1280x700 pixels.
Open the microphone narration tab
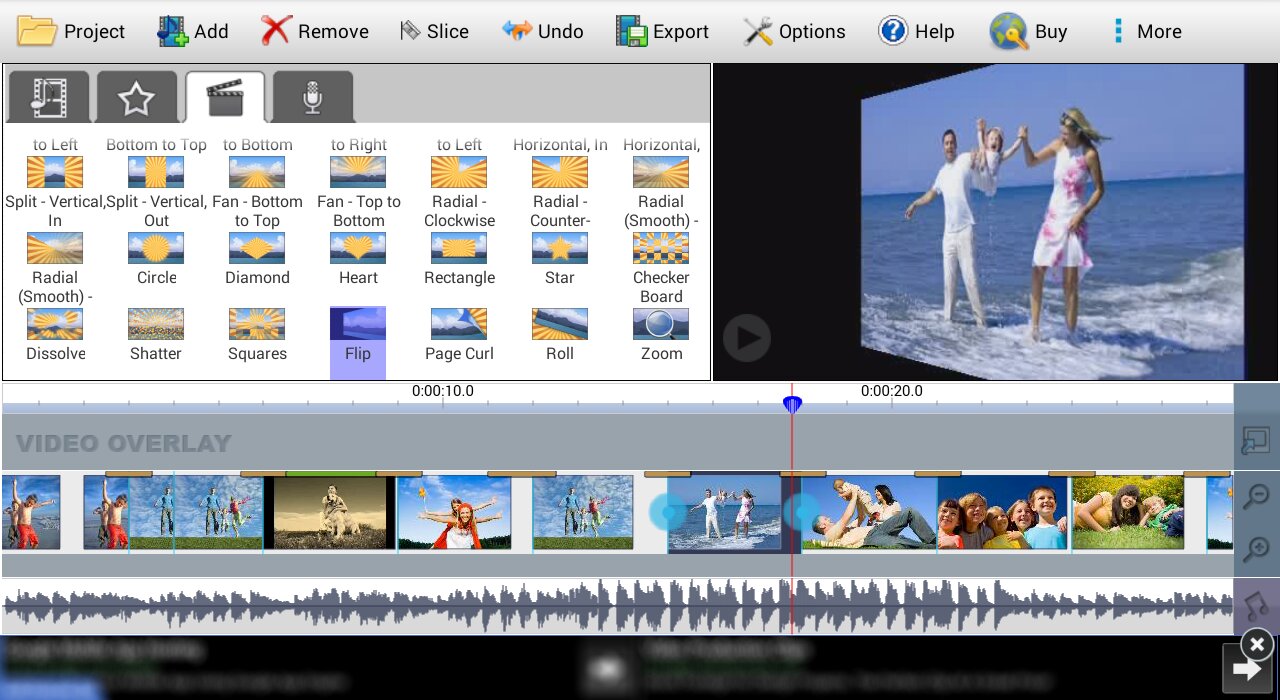click(x=313, y=97)
